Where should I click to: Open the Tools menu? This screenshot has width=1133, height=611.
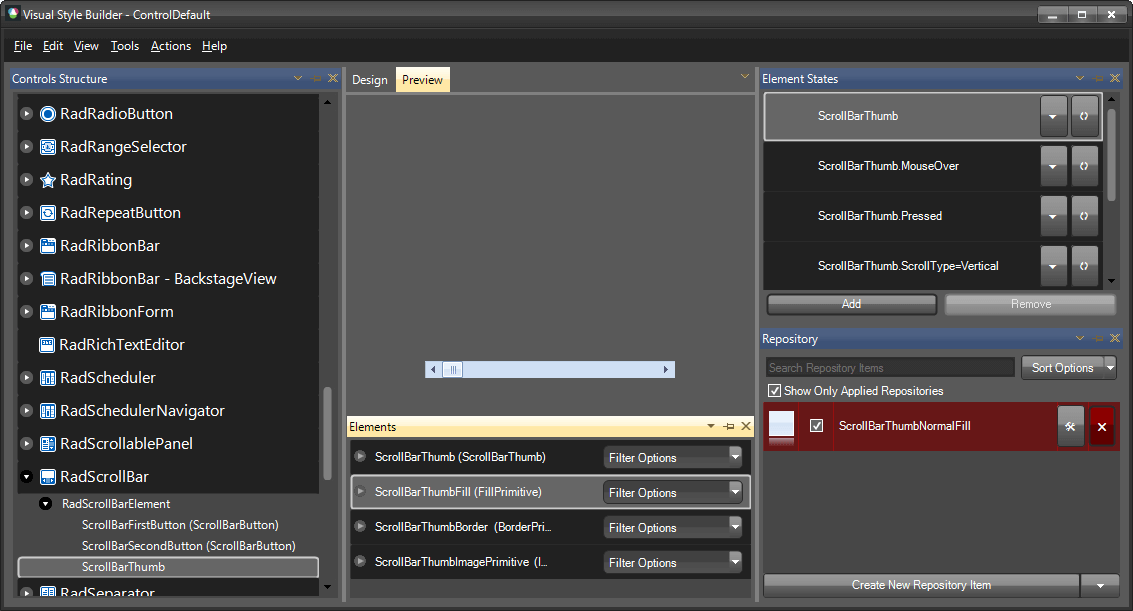coord(124,46)
